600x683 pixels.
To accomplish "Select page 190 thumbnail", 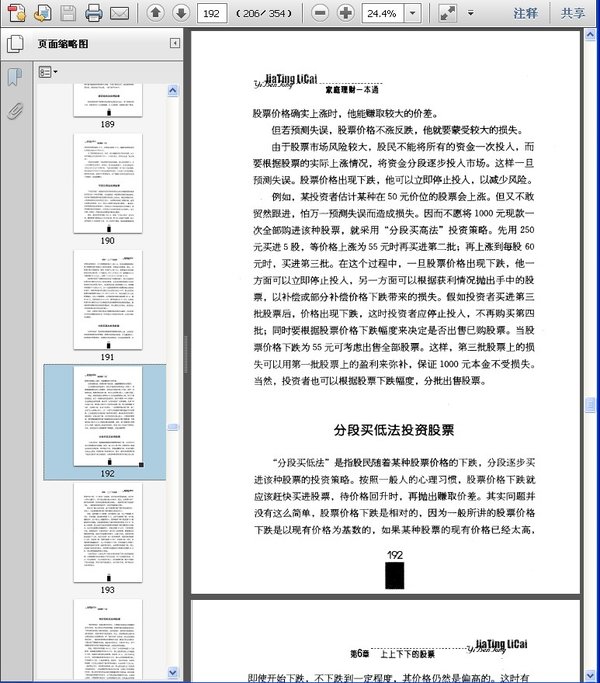I will 108,183.
